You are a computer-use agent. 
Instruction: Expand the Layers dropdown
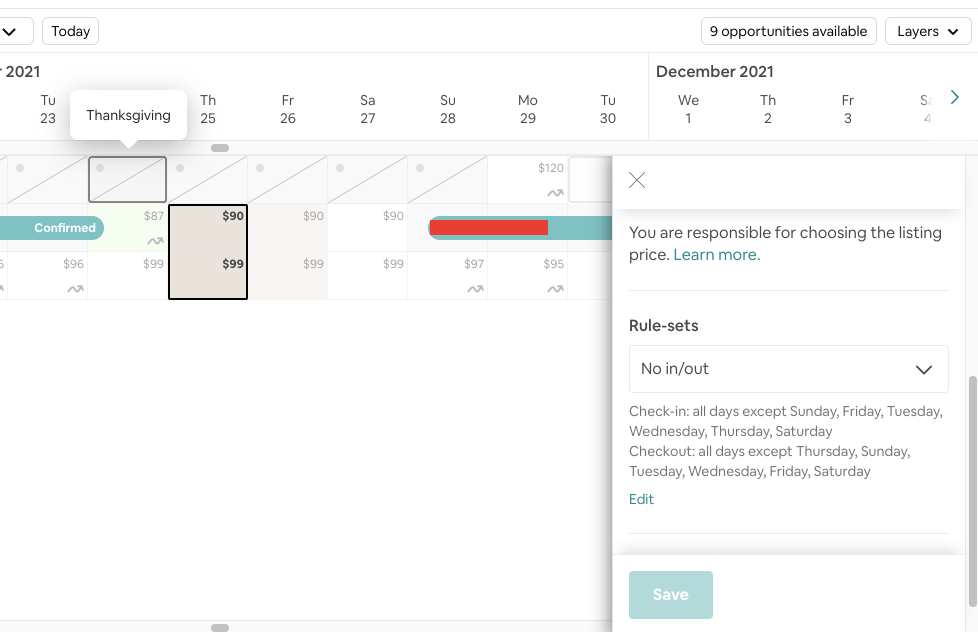click(x=929, y=31)
